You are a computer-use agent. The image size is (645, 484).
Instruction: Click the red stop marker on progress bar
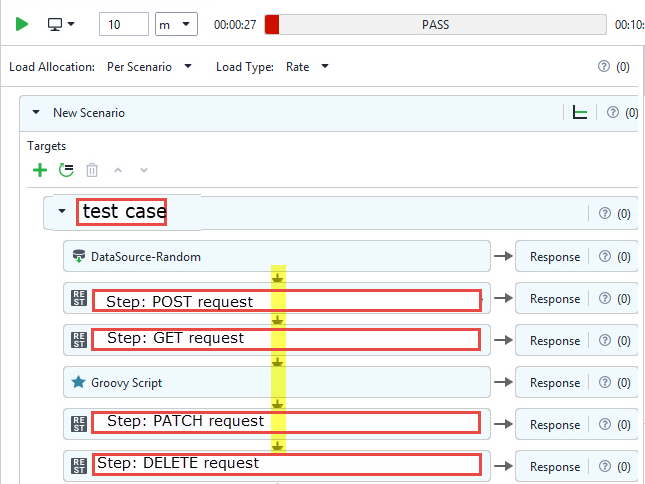coord(272,24)
